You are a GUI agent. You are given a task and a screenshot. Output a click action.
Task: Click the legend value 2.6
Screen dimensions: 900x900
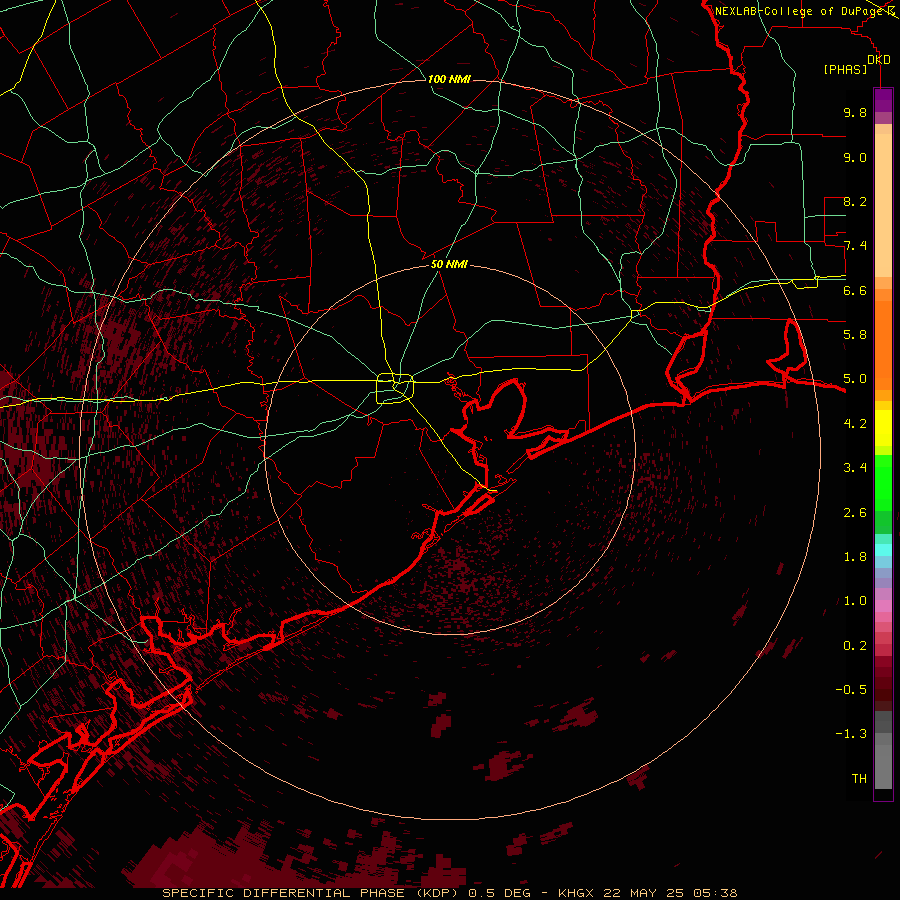tap(855, 513)
